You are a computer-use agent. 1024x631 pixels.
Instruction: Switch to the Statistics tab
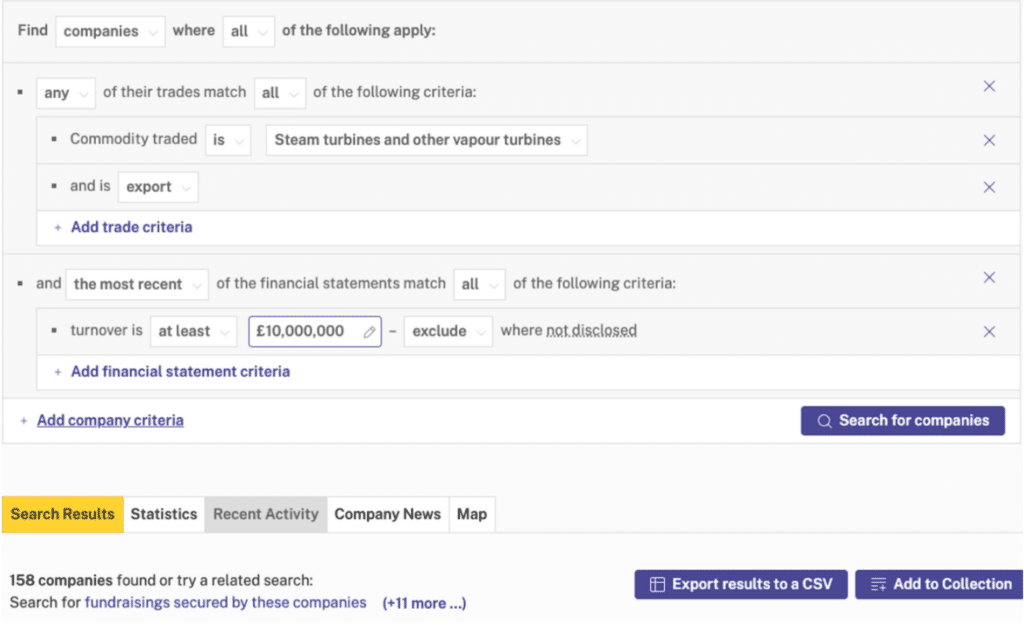(164, 514)
